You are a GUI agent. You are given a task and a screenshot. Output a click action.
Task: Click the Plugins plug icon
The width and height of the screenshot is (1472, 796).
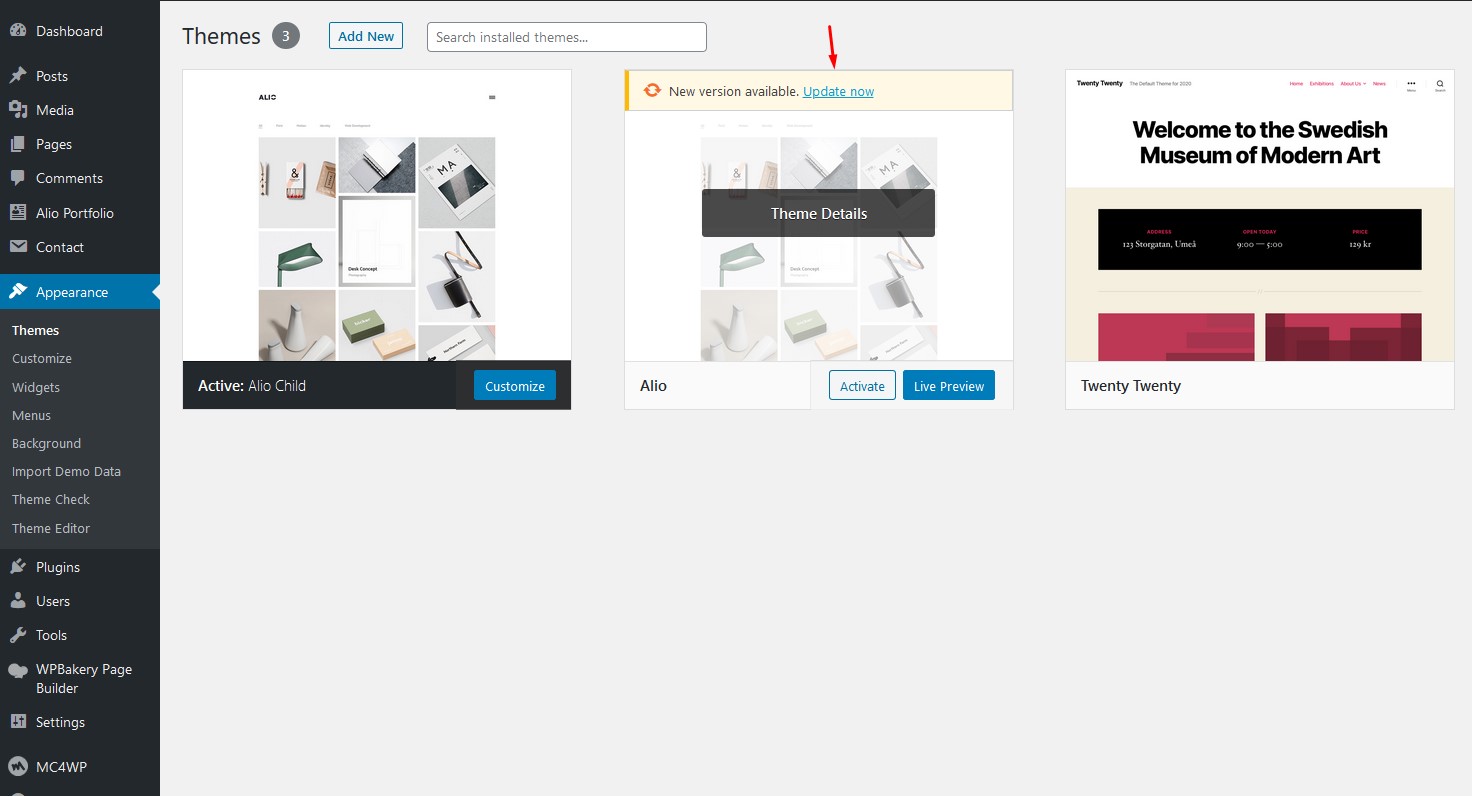tap(18, 567)
